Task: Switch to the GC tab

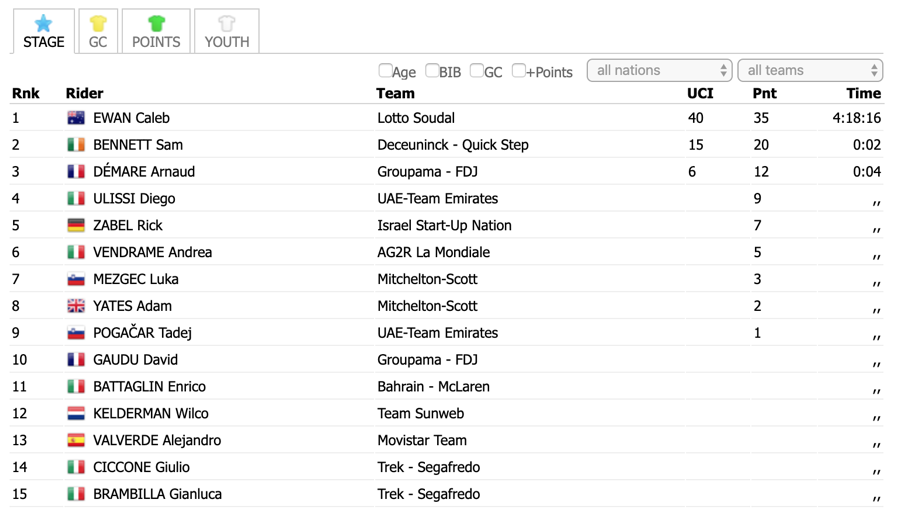Action: point(98,32)
